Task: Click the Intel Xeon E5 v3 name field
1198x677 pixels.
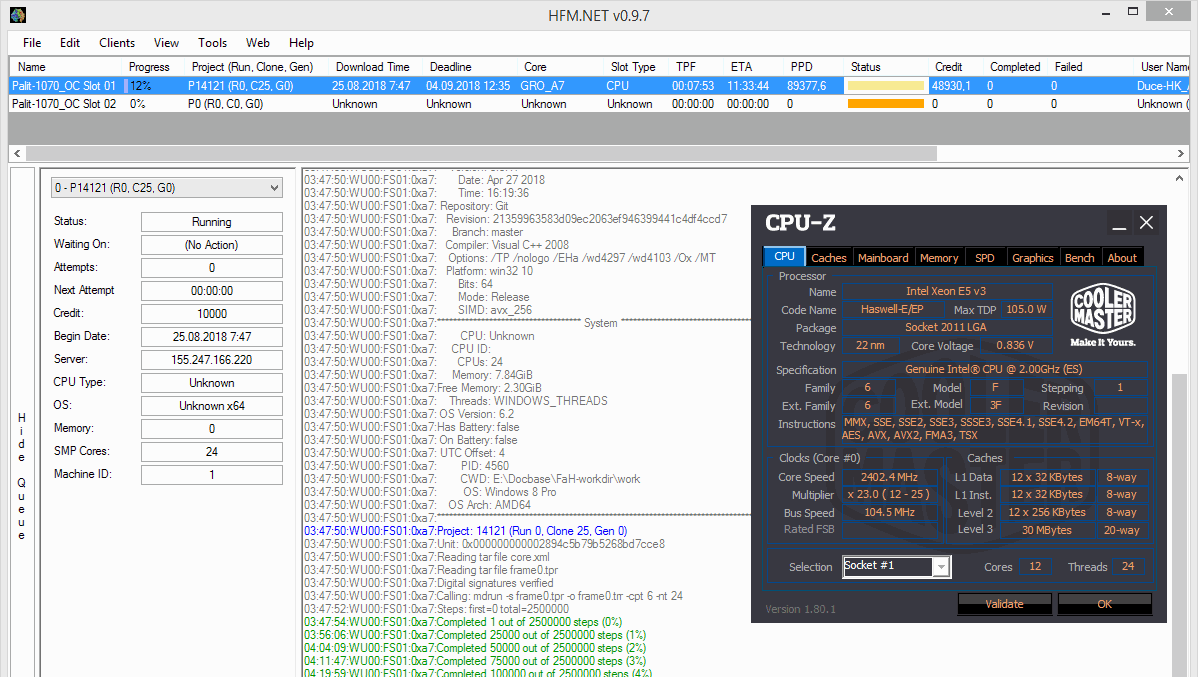Action: tap(946, 291)
